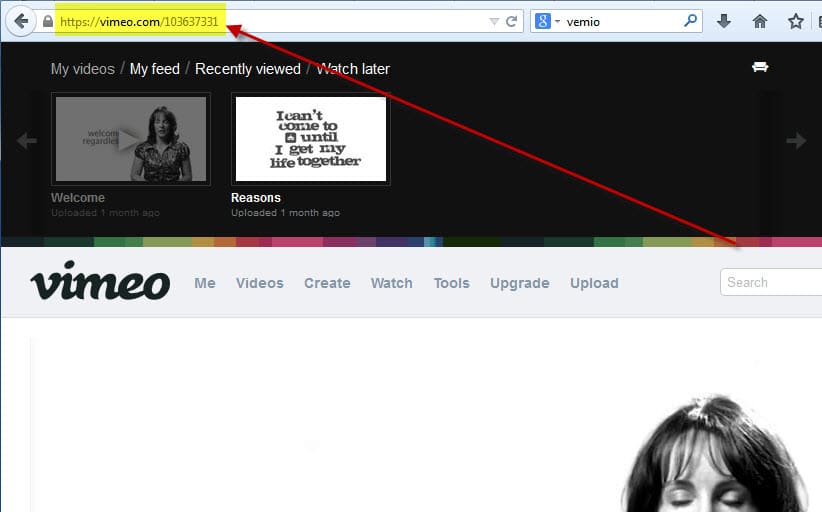
Task: Open the Reasons video thumbnail
Action: (311, 139)
